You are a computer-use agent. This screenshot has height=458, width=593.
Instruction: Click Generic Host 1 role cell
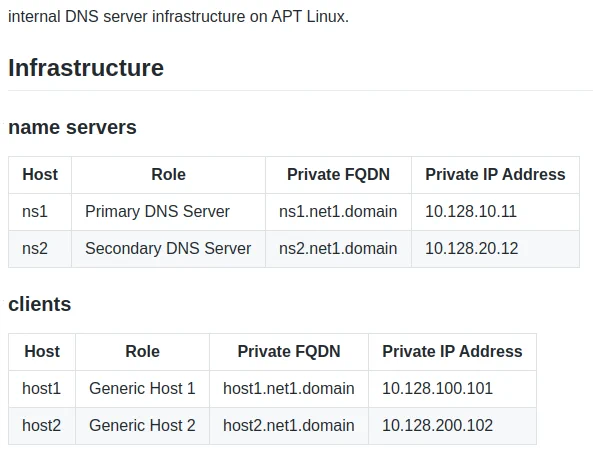click(142, 389)
